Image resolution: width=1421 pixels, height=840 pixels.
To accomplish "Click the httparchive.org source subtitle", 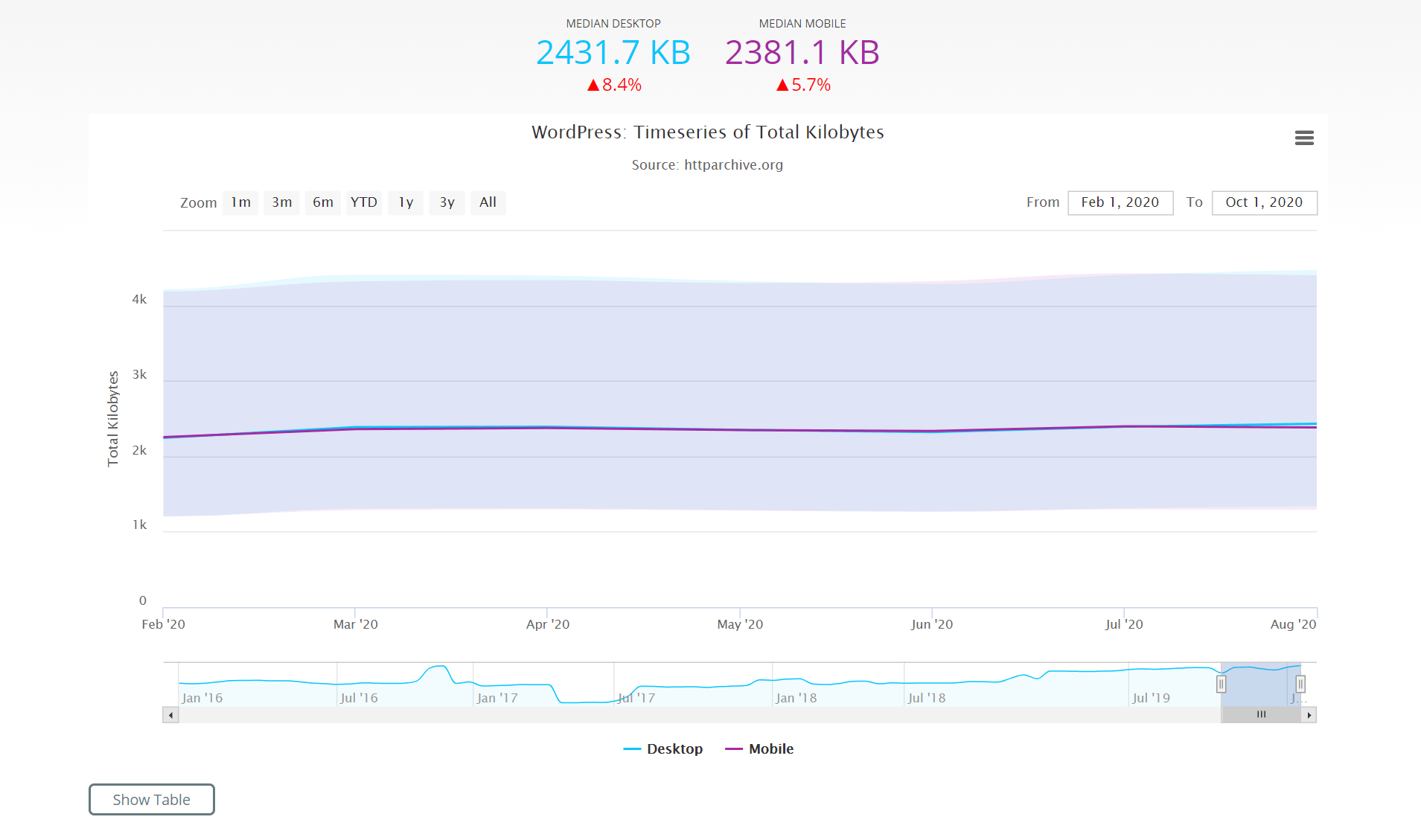I will (x=707, y=165).
